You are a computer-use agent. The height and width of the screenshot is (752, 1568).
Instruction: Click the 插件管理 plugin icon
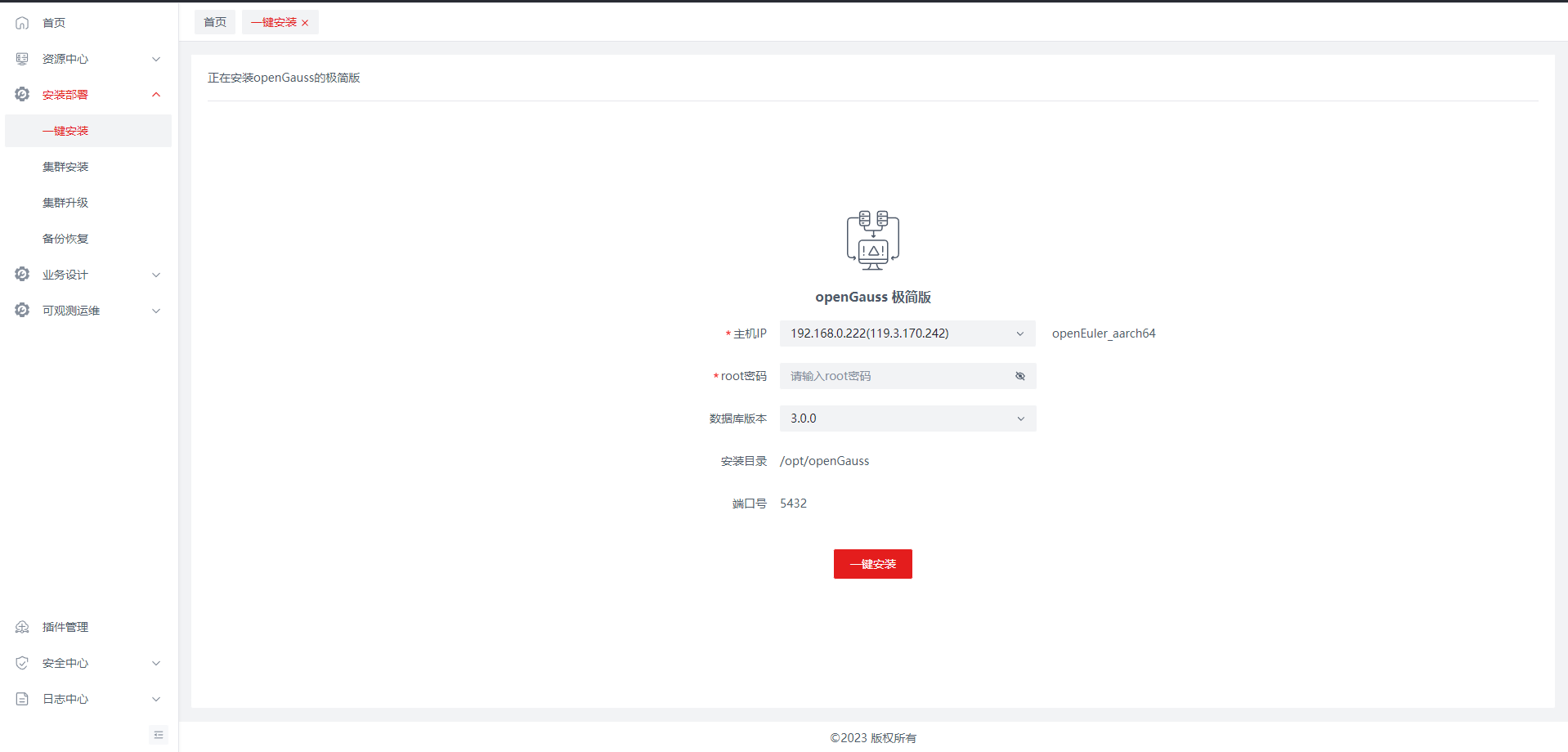22,627
